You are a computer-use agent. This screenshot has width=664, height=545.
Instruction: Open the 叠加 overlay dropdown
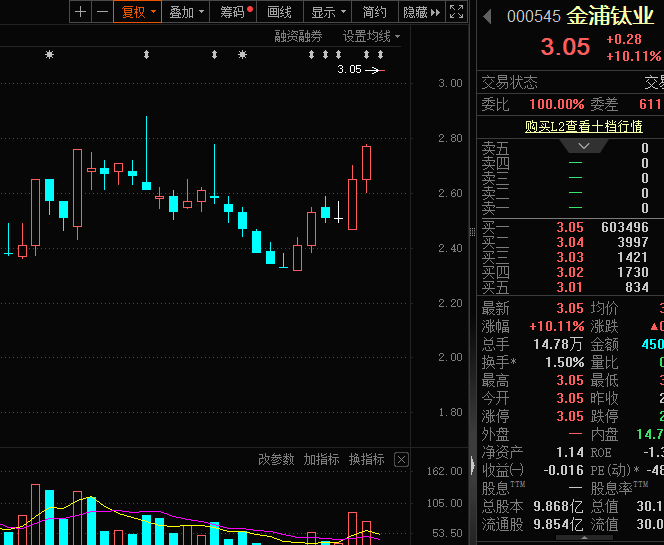click(187, 12)
